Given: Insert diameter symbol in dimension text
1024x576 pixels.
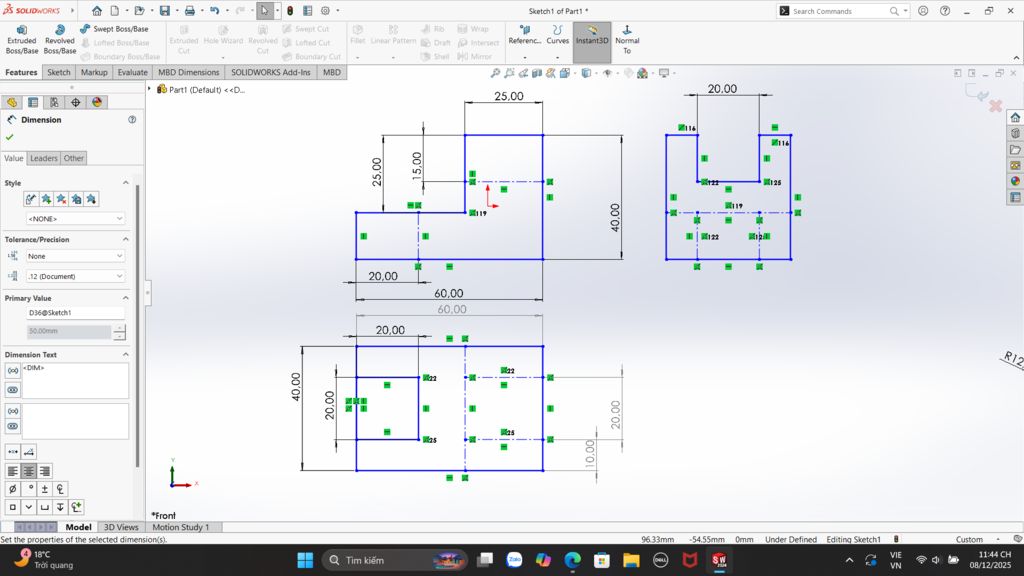Looking at the screenshot, I should tap(12, 488).
